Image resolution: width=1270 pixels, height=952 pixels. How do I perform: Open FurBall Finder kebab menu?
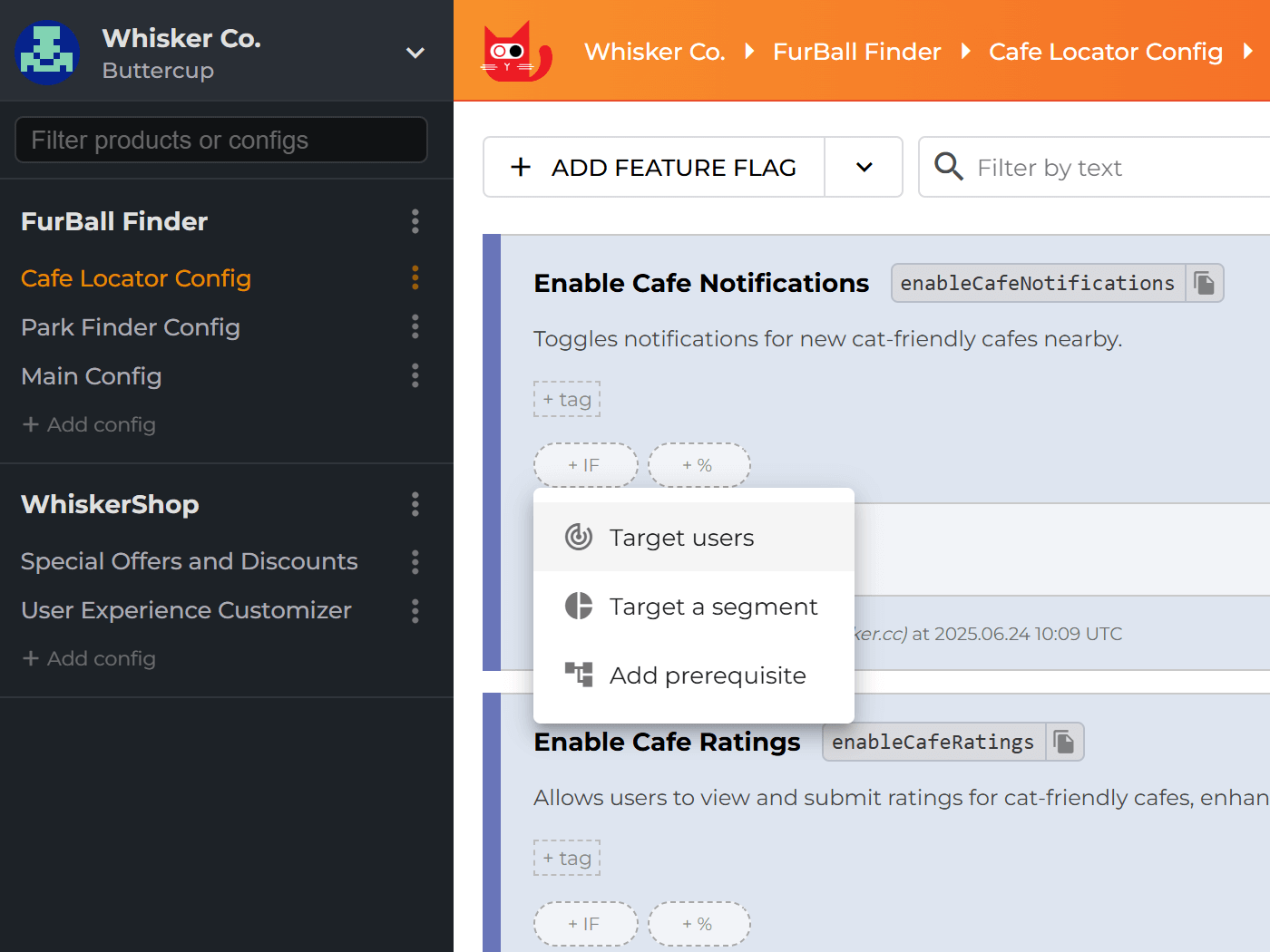pos(415,221)
